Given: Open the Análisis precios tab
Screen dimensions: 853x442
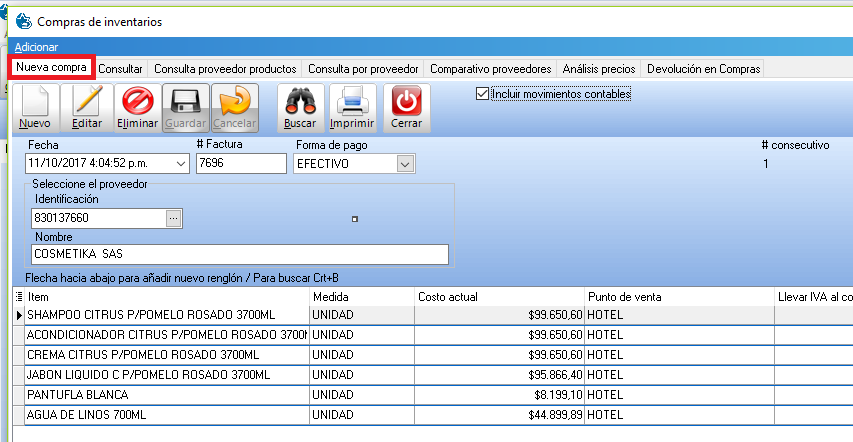Looking at the screenshot, I should pos(598,69).
